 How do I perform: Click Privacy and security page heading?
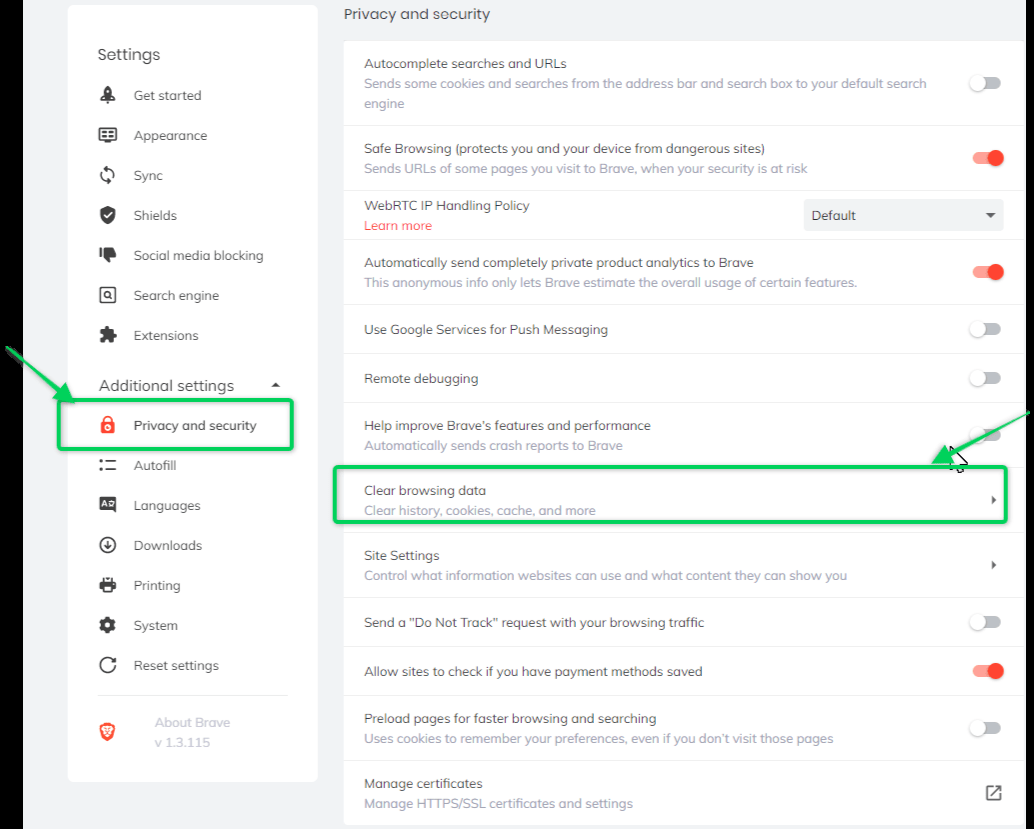point(417,14)
